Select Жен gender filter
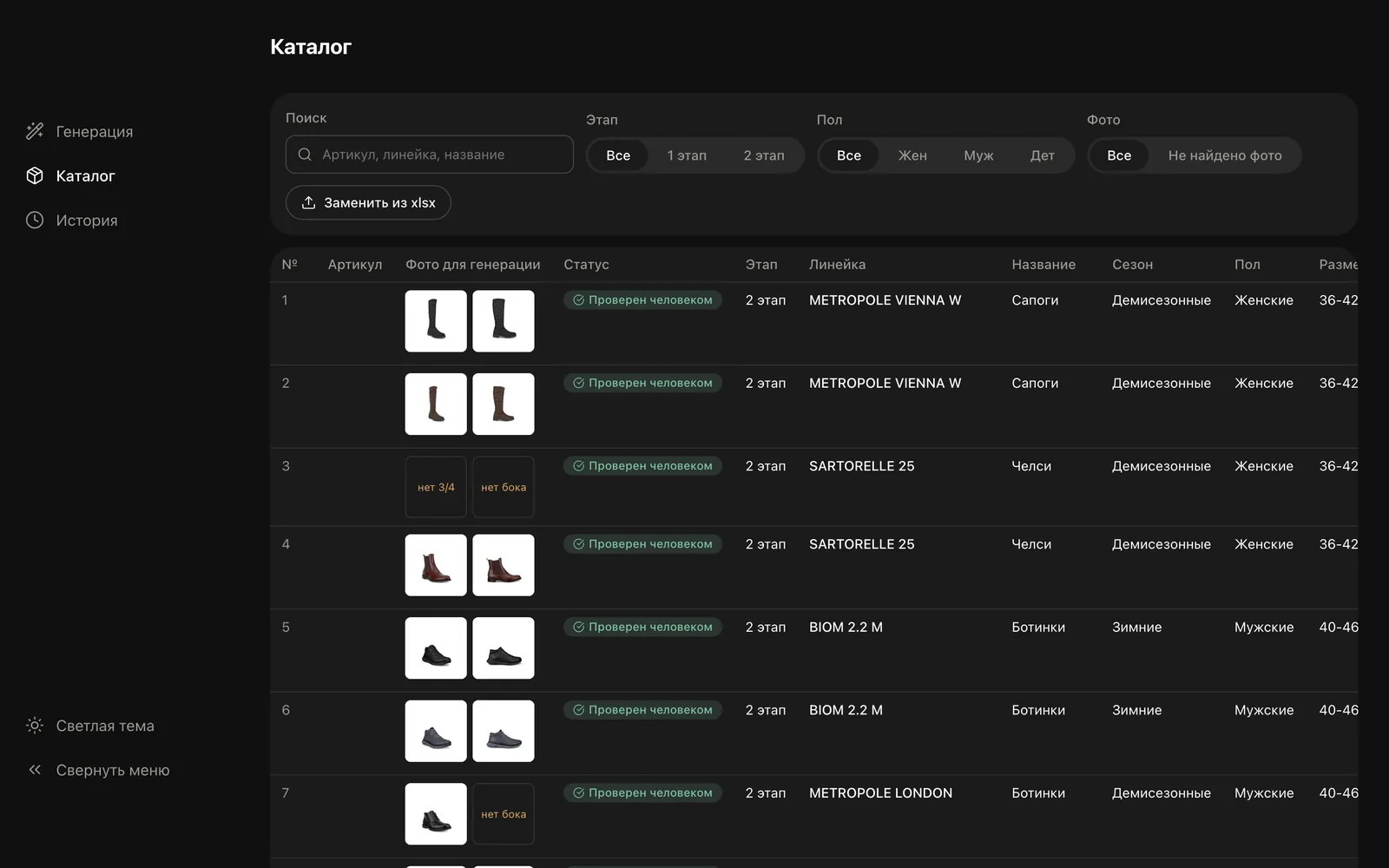Image resolution: width=1389 pixels, height=868 pixels. pos(912,155)
